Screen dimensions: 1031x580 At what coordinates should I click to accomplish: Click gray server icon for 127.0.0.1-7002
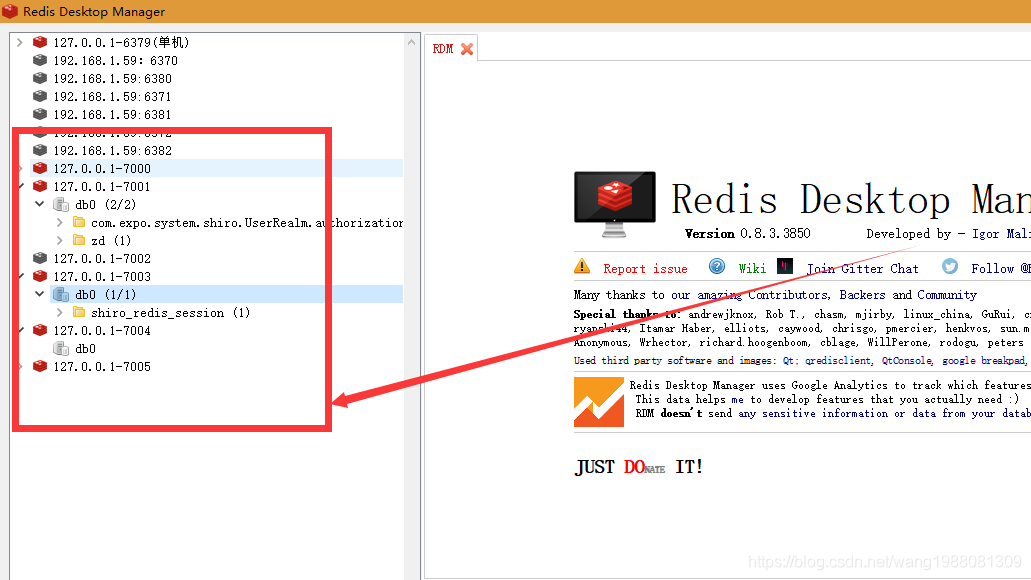[40, 258]
